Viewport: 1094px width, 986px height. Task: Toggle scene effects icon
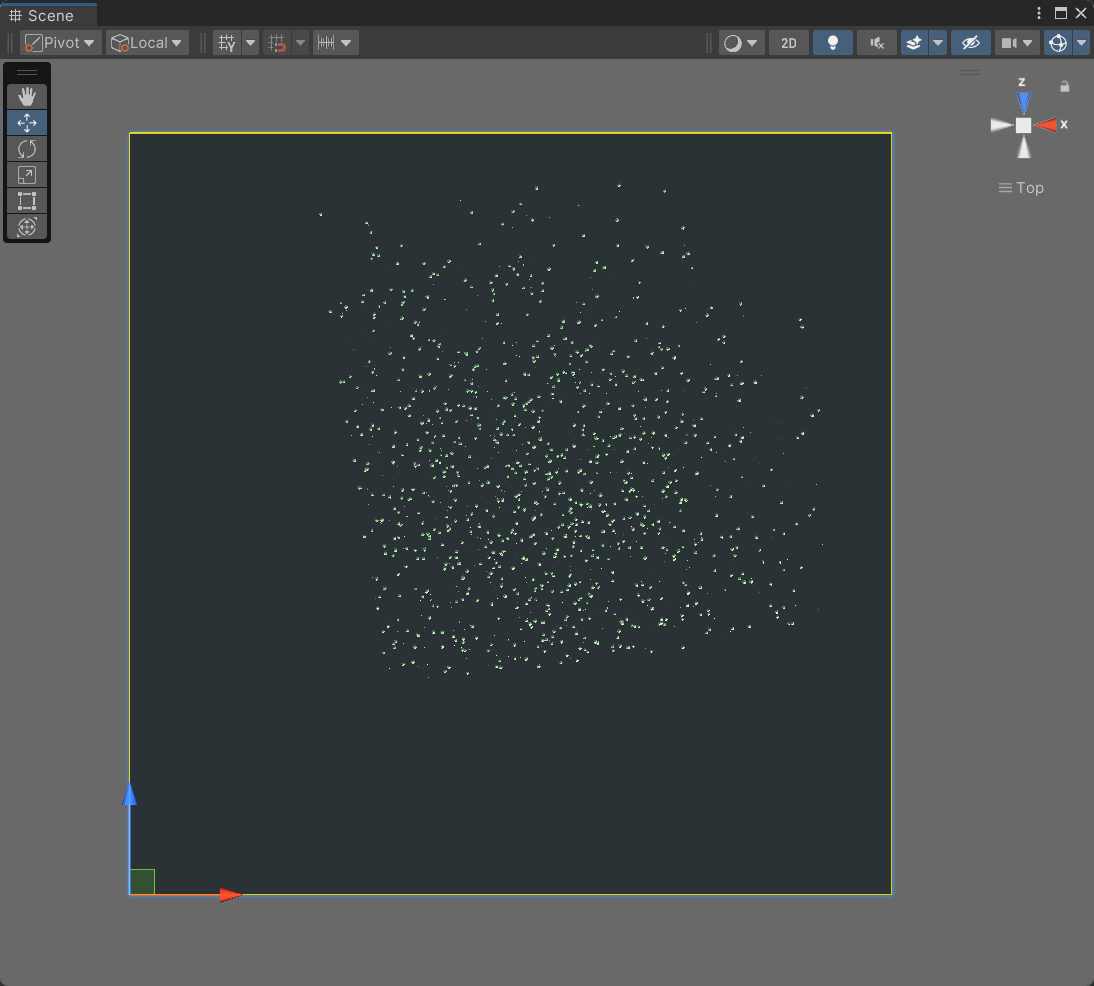[914, 43]
